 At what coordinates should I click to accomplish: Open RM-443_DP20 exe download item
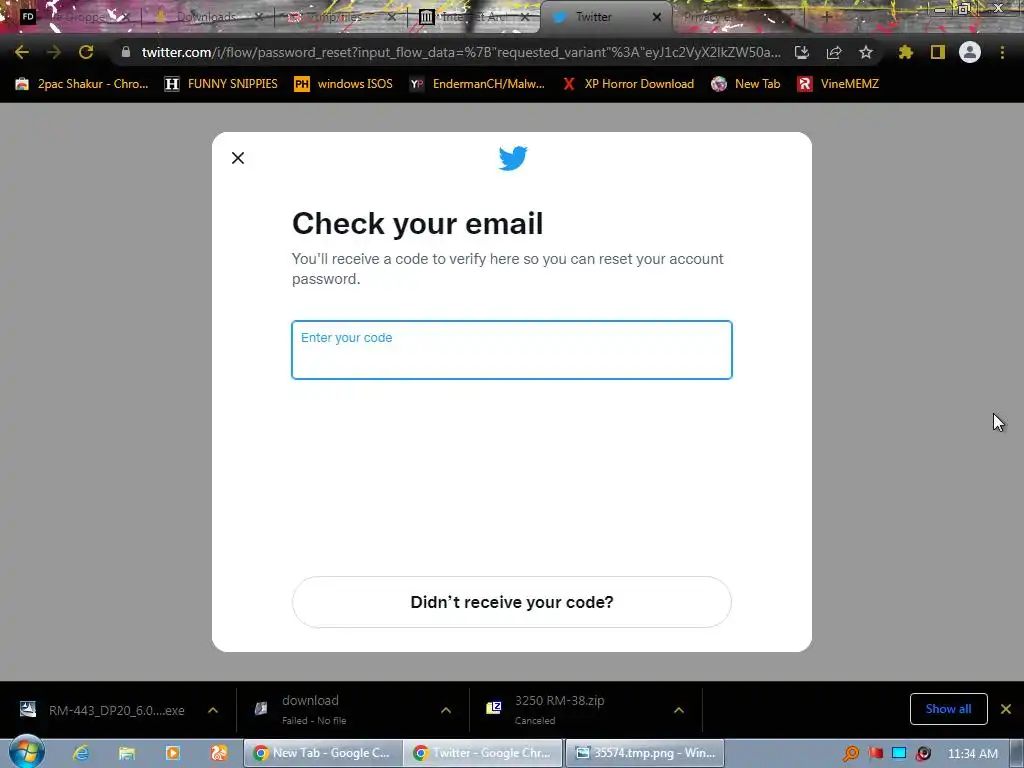point(103,710)
